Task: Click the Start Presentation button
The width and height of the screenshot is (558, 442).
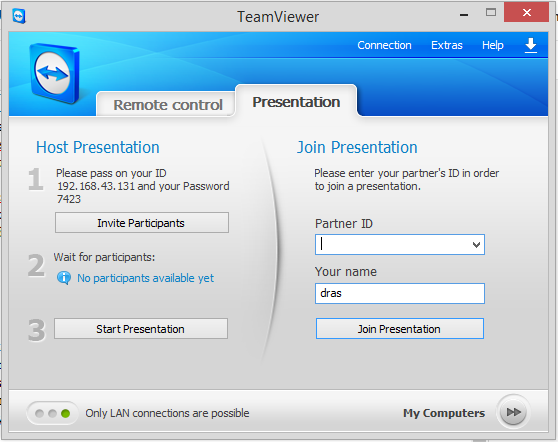Action: pos(141,328)
